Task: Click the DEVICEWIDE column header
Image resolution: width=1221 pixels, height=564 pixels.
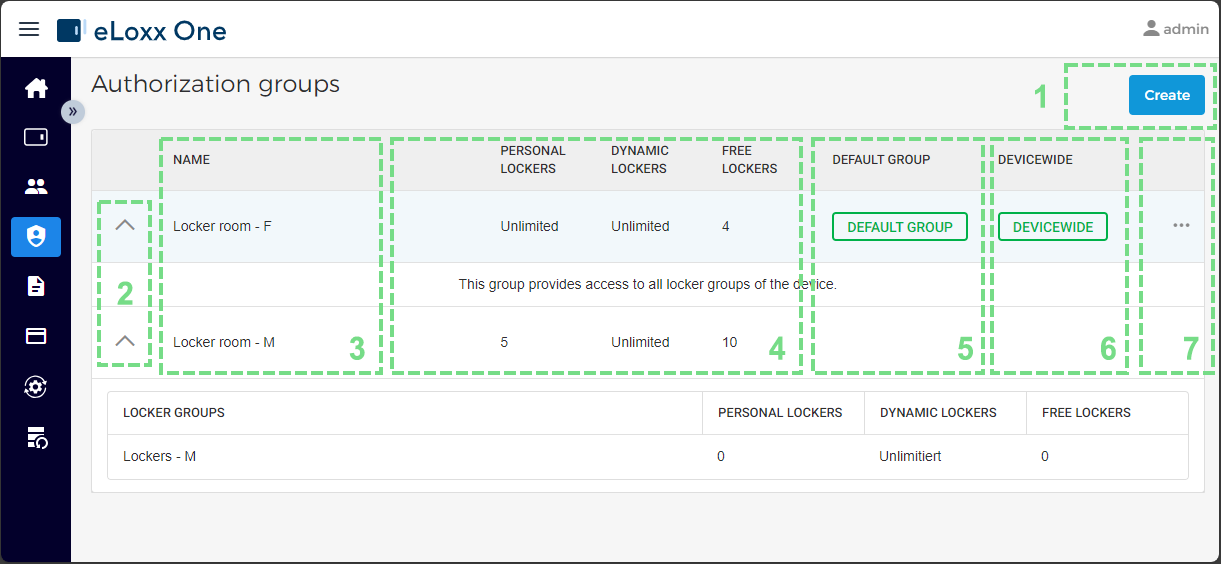Action: click(x=1035, y=160)
